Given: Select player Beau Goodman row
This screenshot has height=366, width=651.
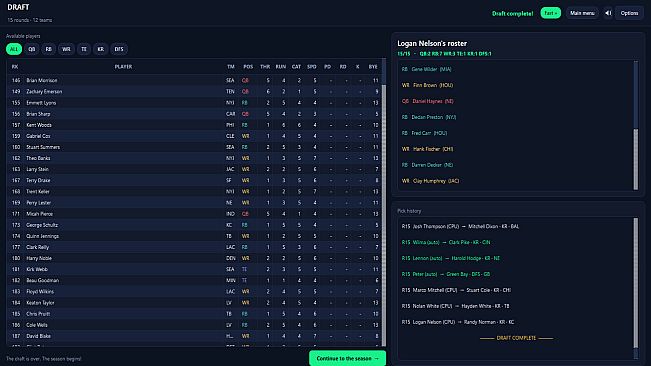Looking at the screenshot, I should pyautogui.click(x=193, y=281).
